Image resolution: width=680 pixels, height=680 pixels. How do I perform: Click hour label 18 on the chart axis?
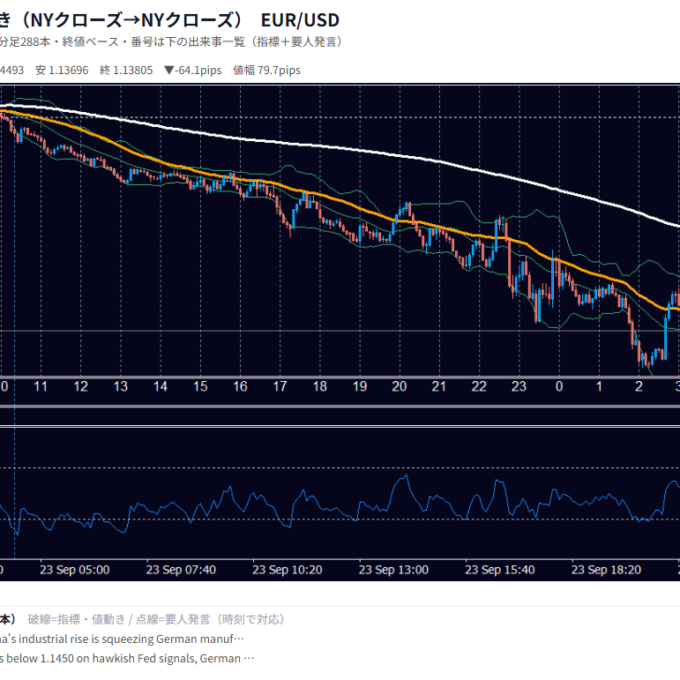pyautogui.click(x=320, y=386)
